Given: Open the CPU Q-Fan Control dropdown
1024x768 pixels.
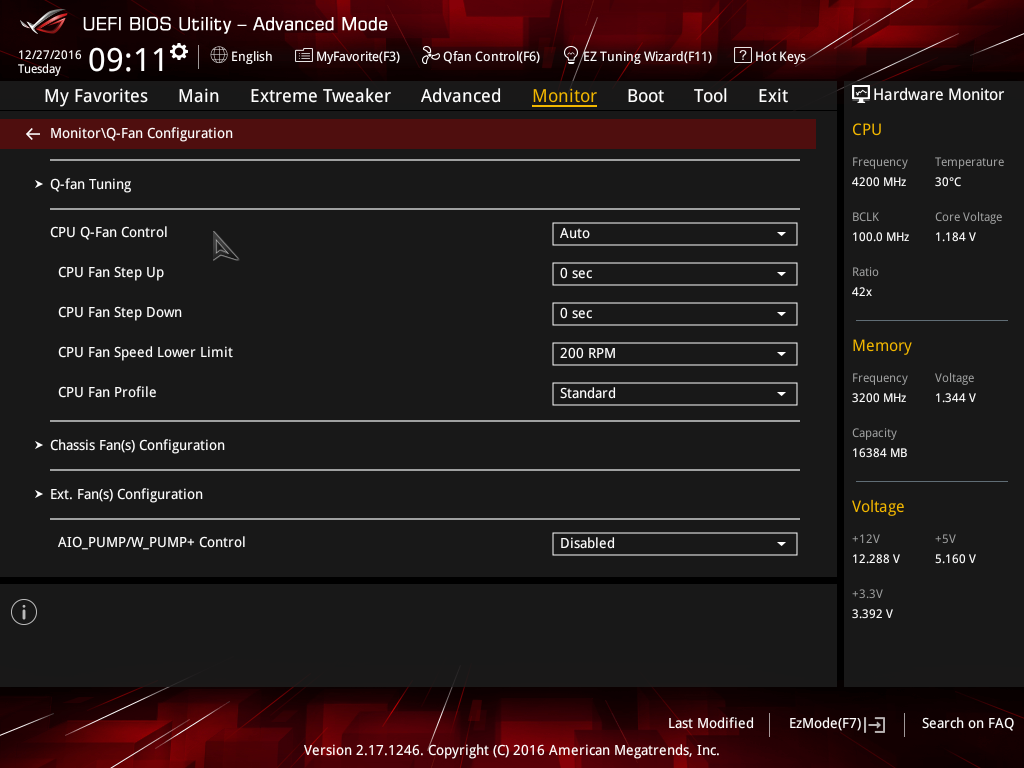Looking at the screenshot, I should 674,234.
